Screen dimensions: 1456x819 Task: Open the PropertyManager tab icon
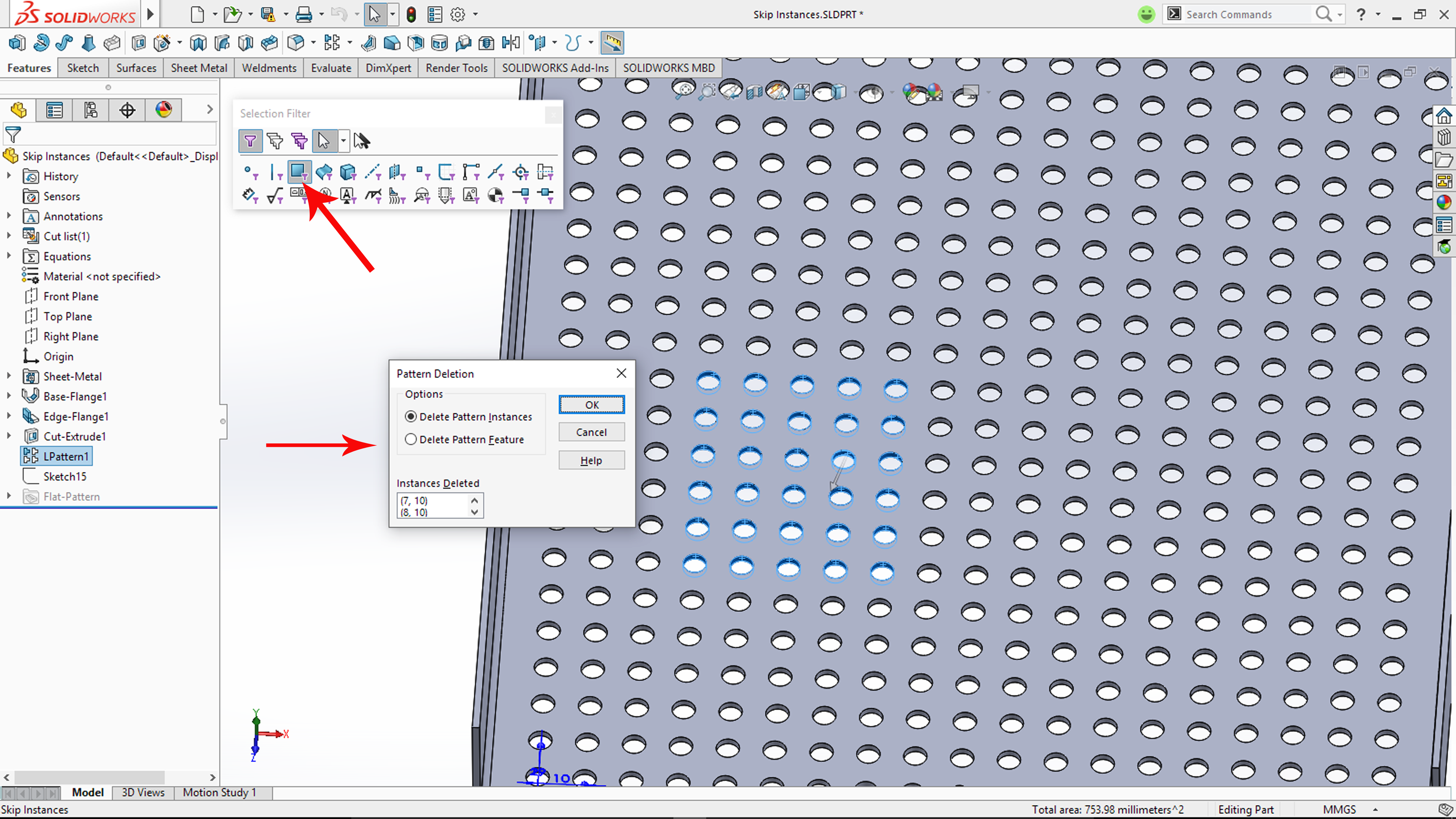(54, 110)
